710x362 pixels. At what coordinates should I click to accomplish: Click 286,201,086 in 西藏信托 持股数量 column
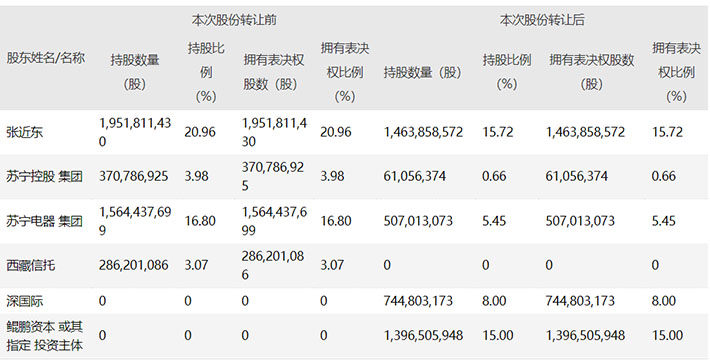pos(134,265)
